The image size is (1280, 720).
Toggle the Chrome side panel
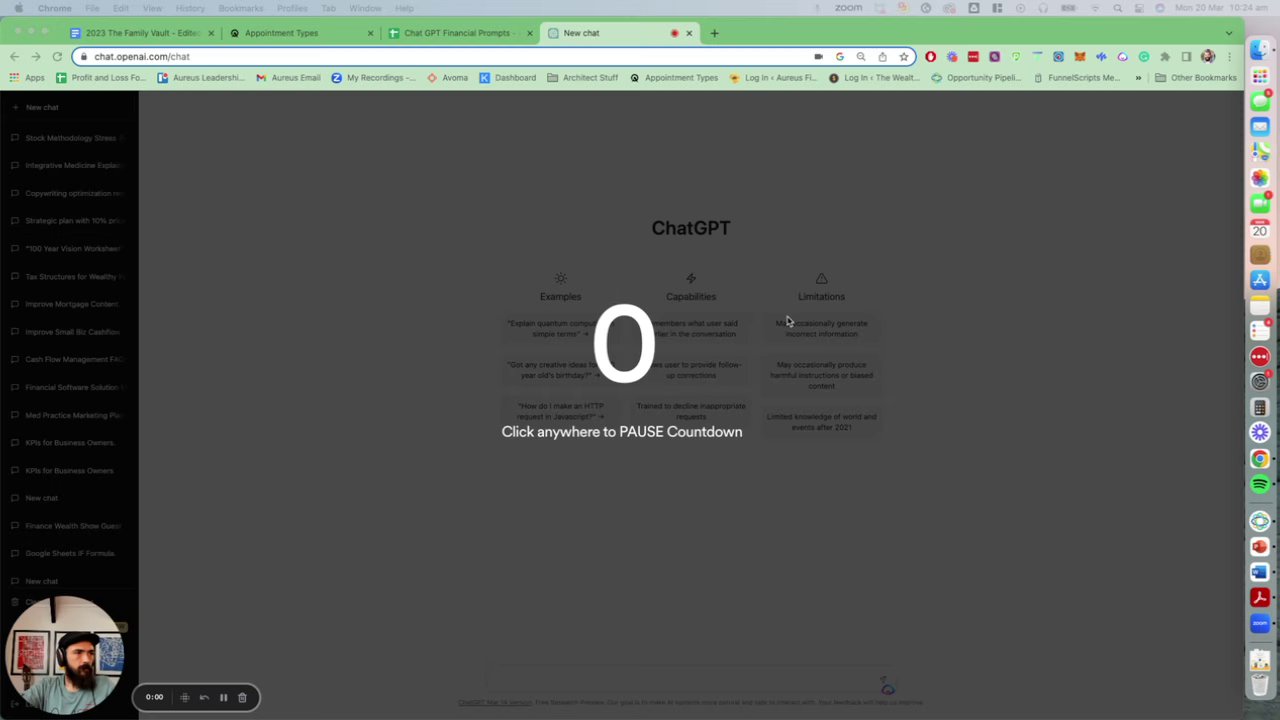1186,56
